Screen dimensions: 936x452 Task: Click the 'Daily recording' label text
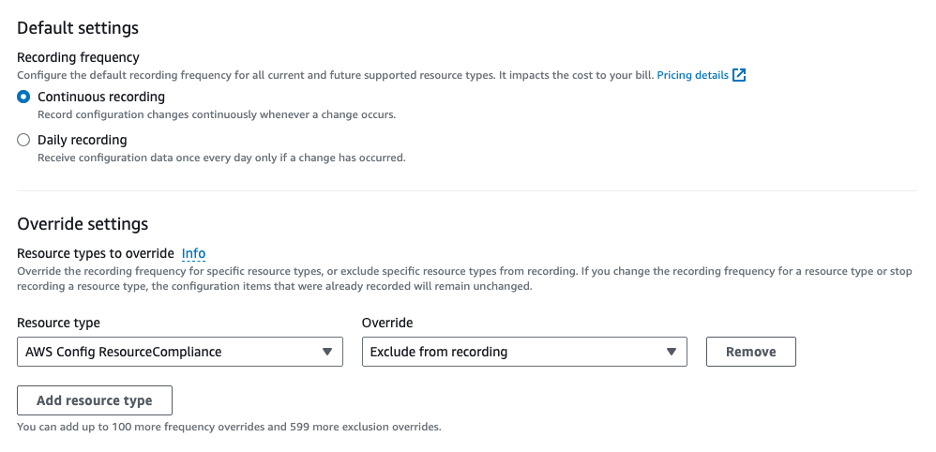point(82,140)
